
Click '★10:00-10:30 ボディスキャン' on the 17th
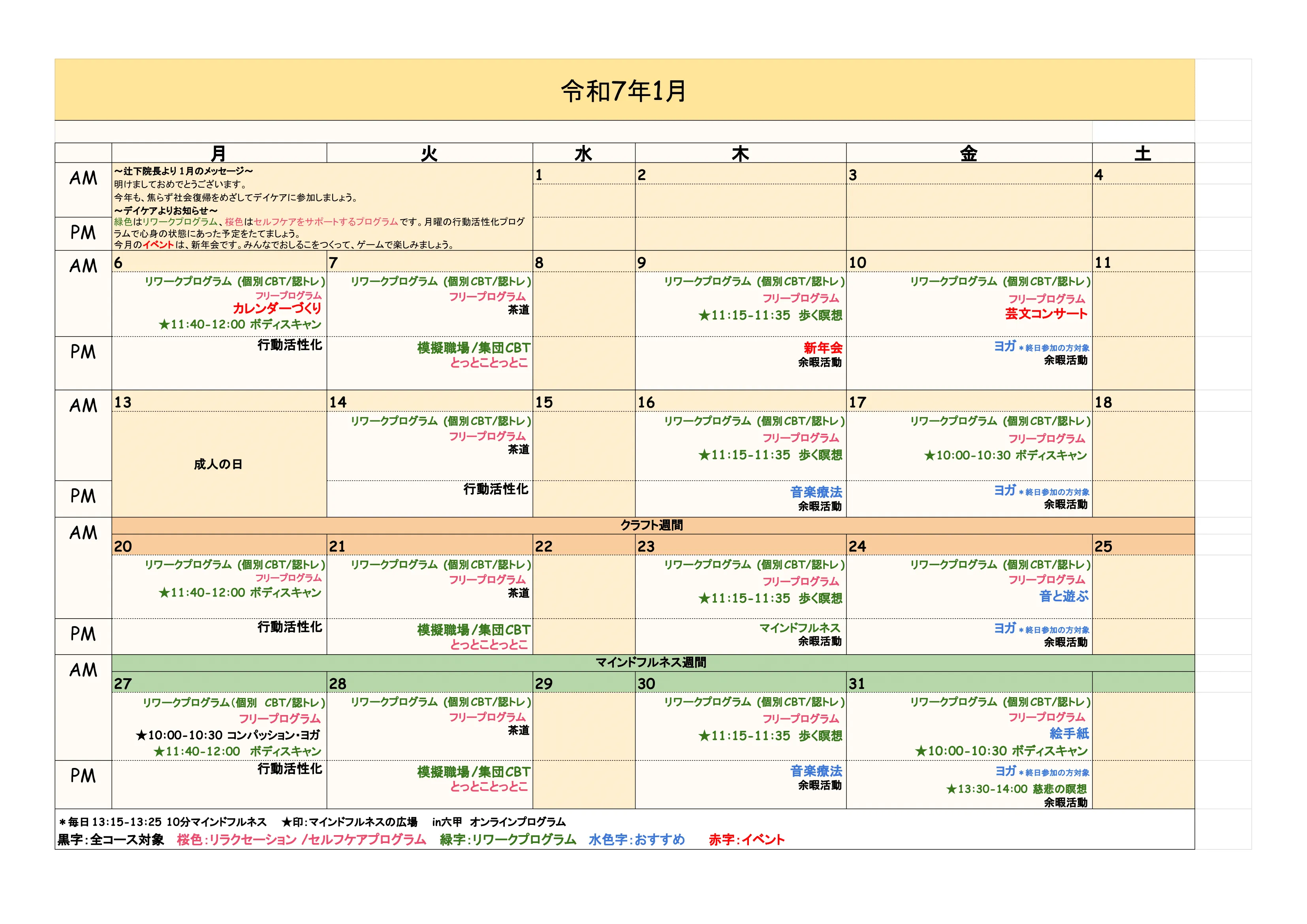(1005, 455)
